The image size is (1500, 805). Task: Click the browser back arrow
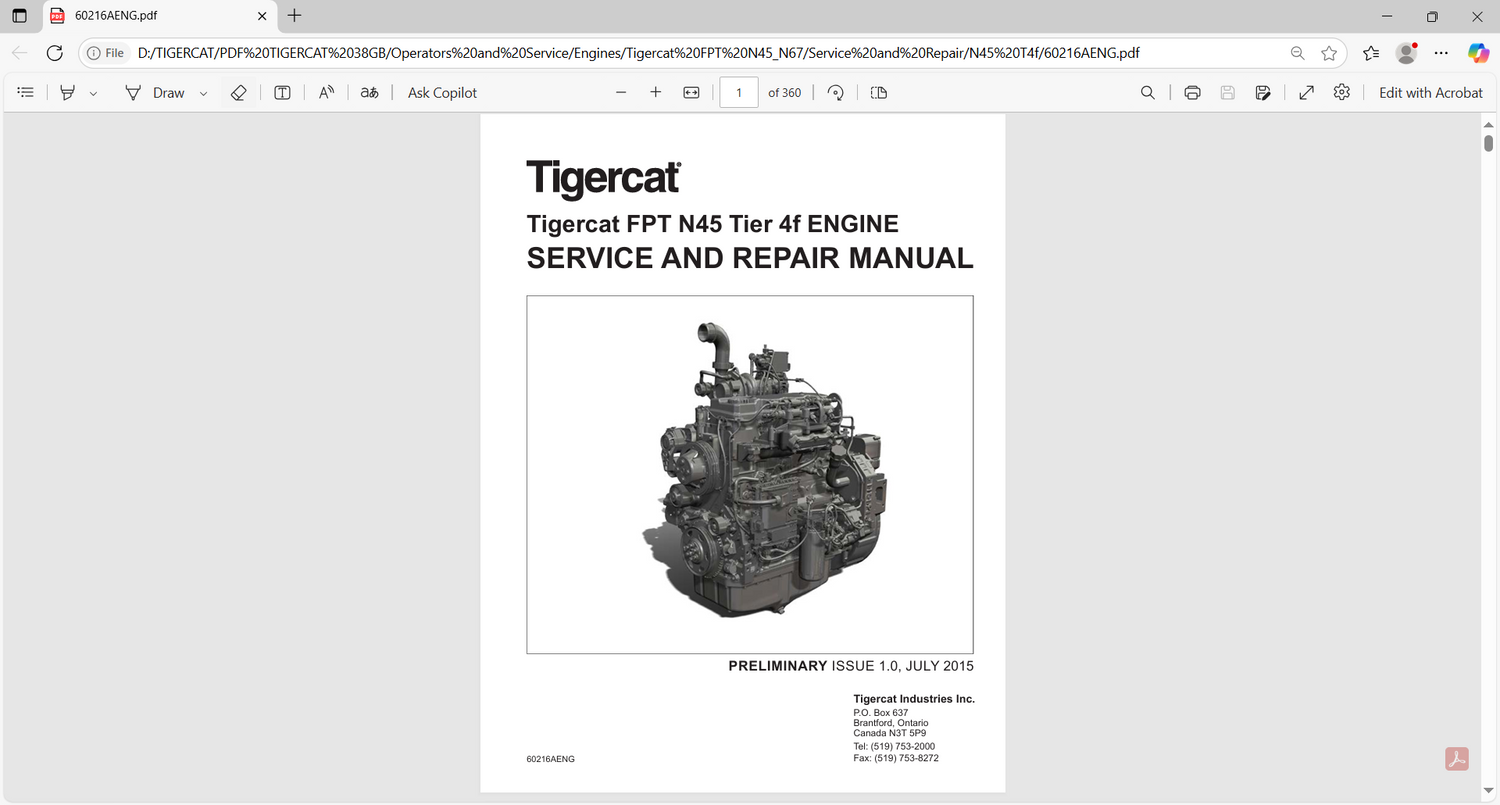coord(19,53)
